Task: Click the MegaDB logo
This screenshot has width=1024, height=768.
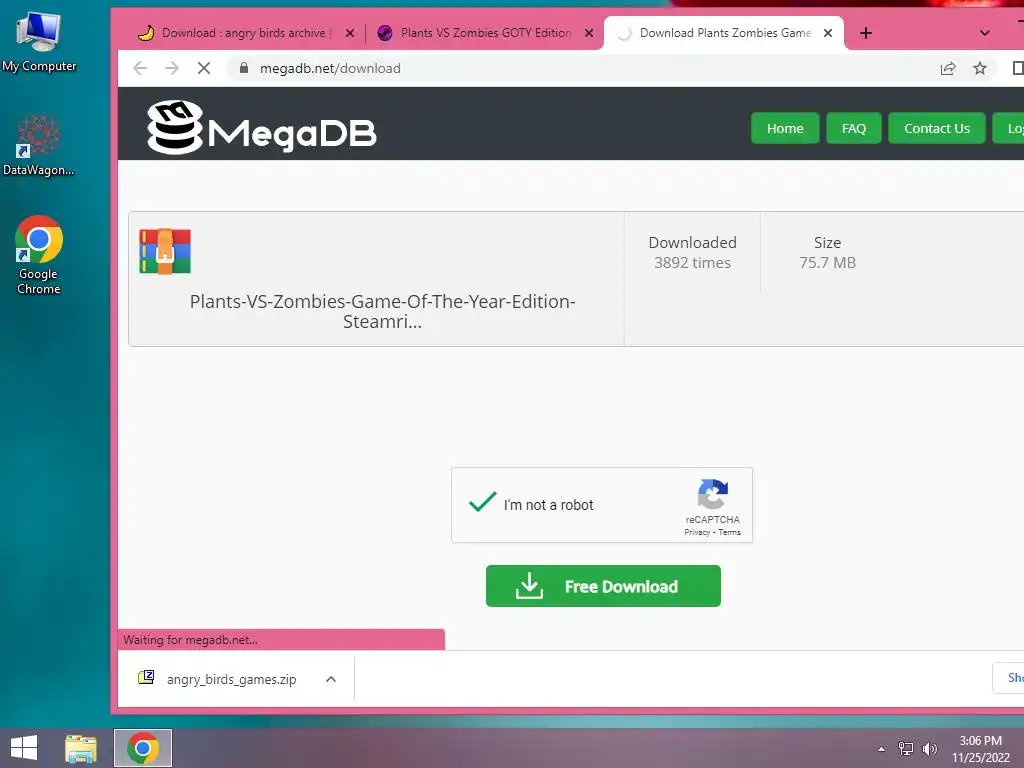Action: point(261,128)
